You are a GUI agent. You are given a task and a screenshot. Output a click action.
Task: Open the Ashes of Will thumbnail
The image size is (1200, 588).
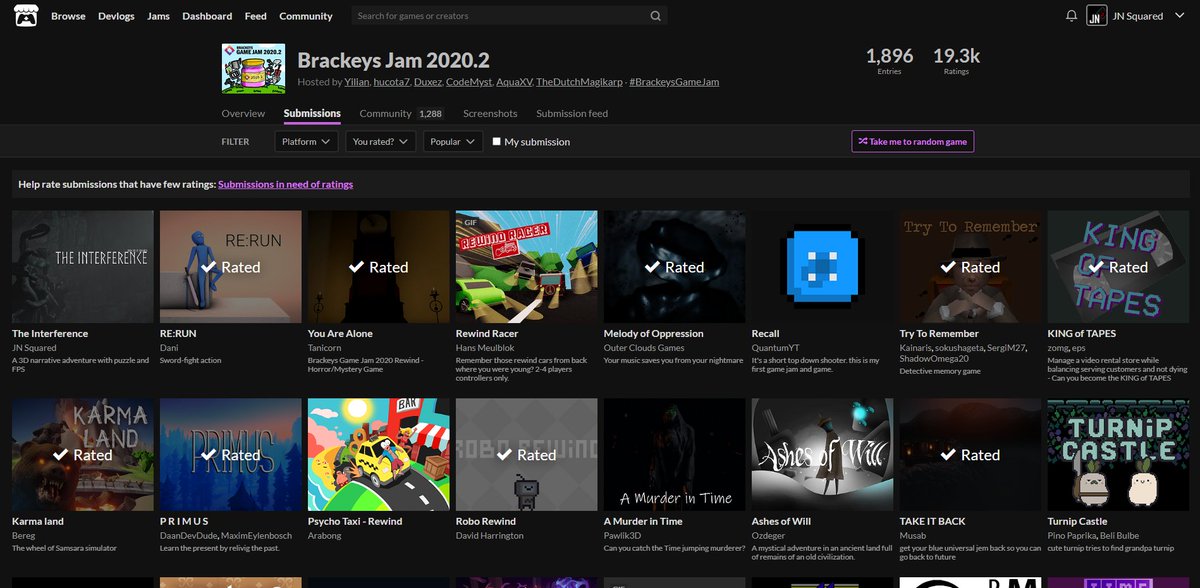[823, 455]
